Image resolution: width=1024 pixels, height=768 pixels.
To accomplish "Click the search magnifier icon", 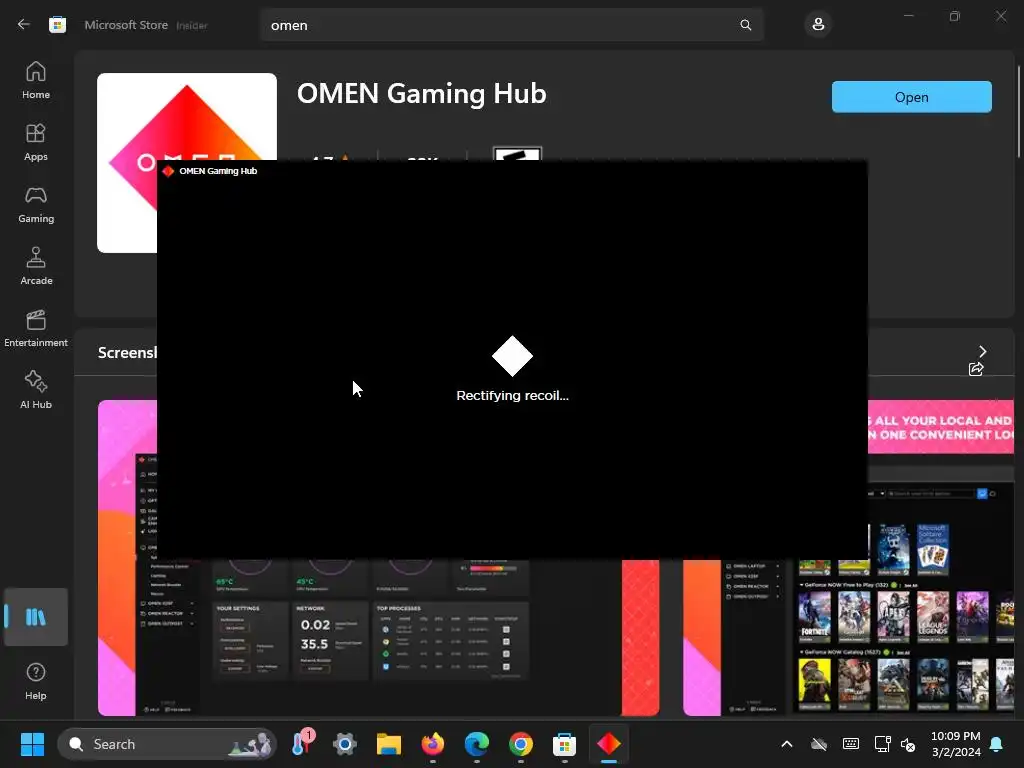I will tap(745, 25).
